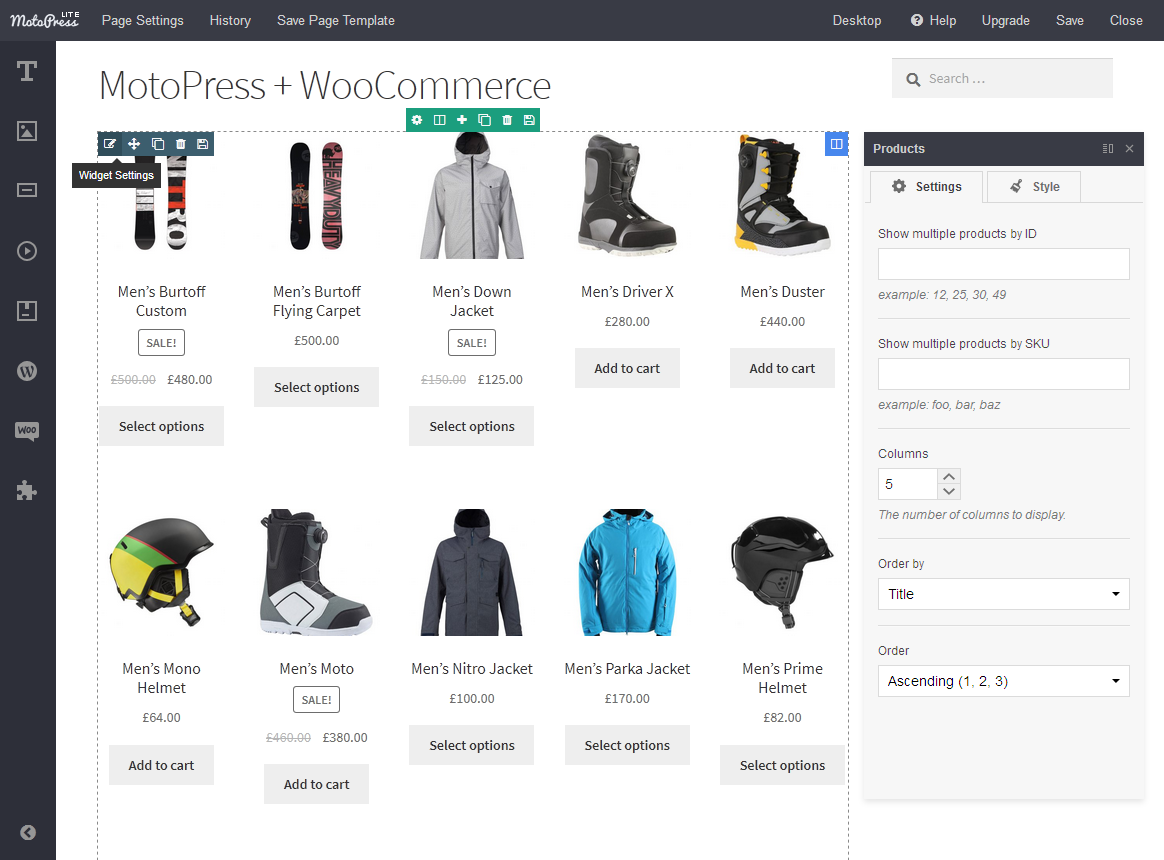Focus the products by ID field
The height and width of the screenshot is (860, 1164).
pos(1004,264)
